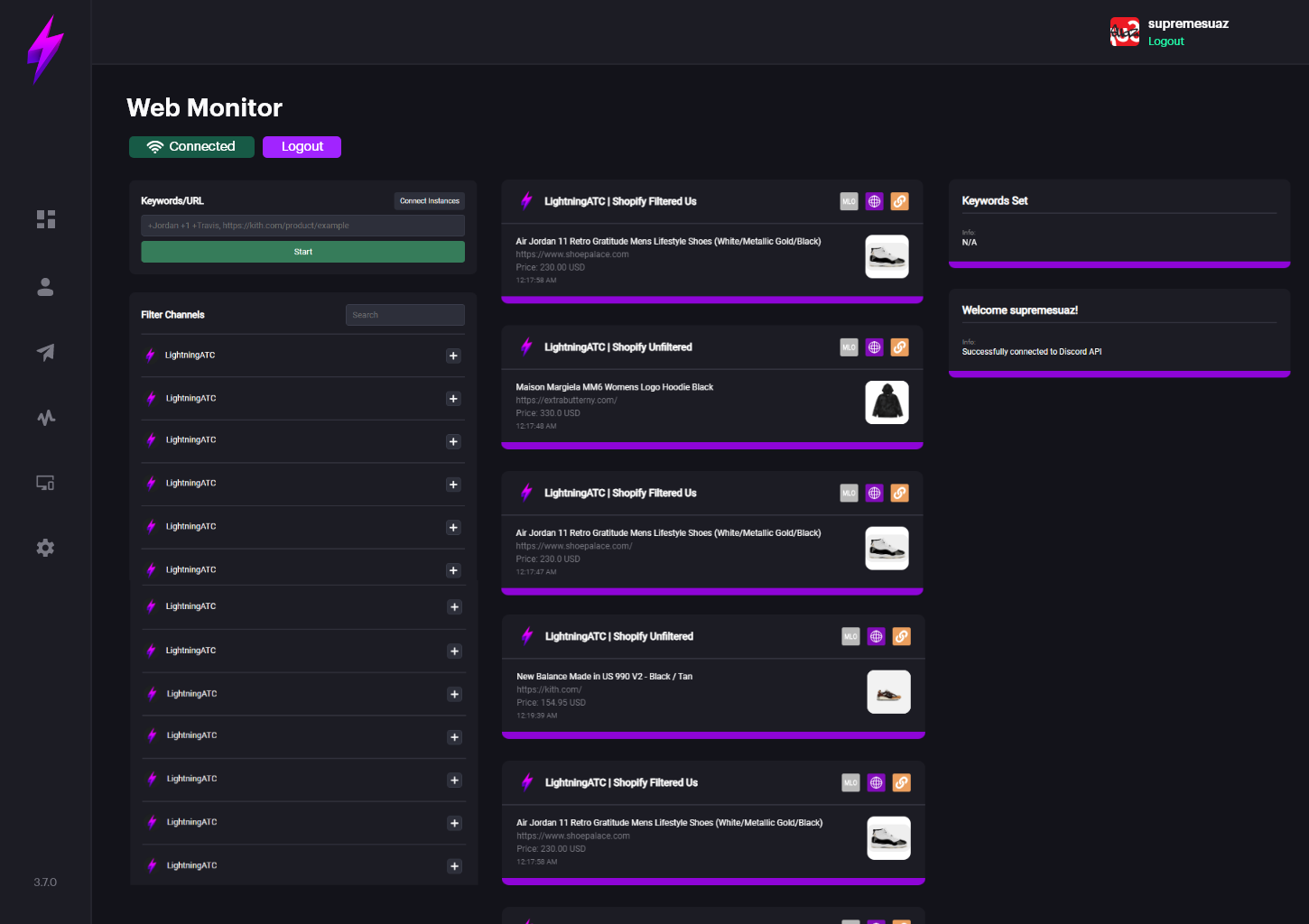Screen dimensions: 1309x924
Task: Select 'Maison Margiela MM6 Womens Logo Hoodie Black' title
Action: click(614, 387)
